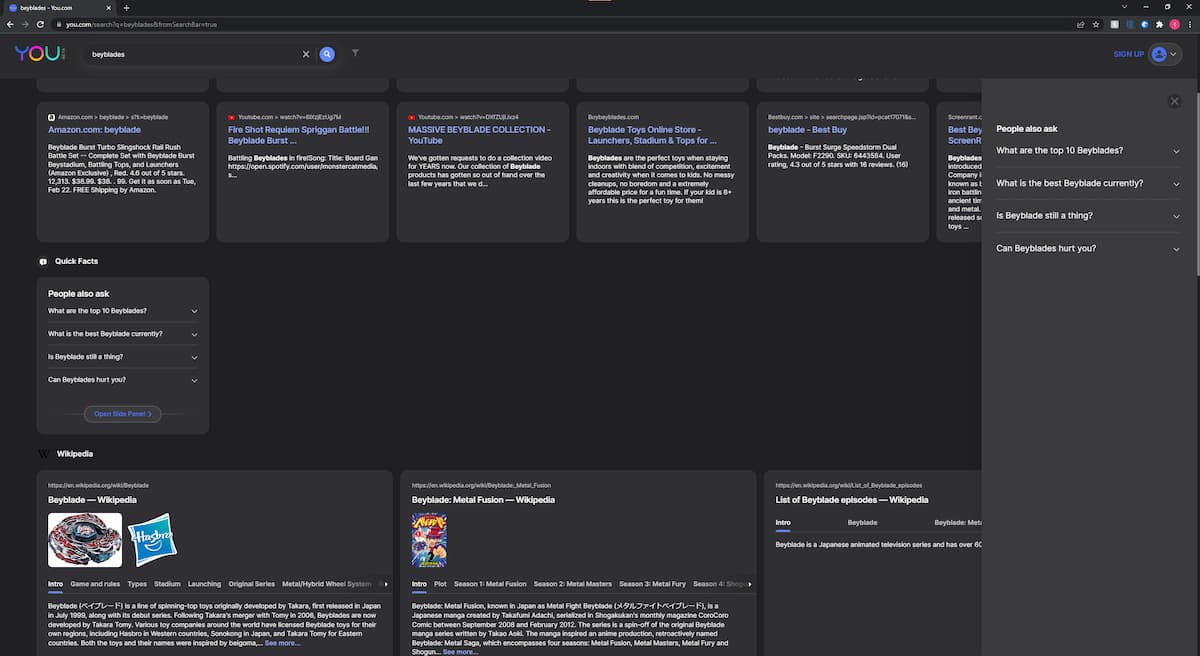Screen dimensions: 1200x656
Task: Open the search filter funnel icon
Action: pos(355,53)
